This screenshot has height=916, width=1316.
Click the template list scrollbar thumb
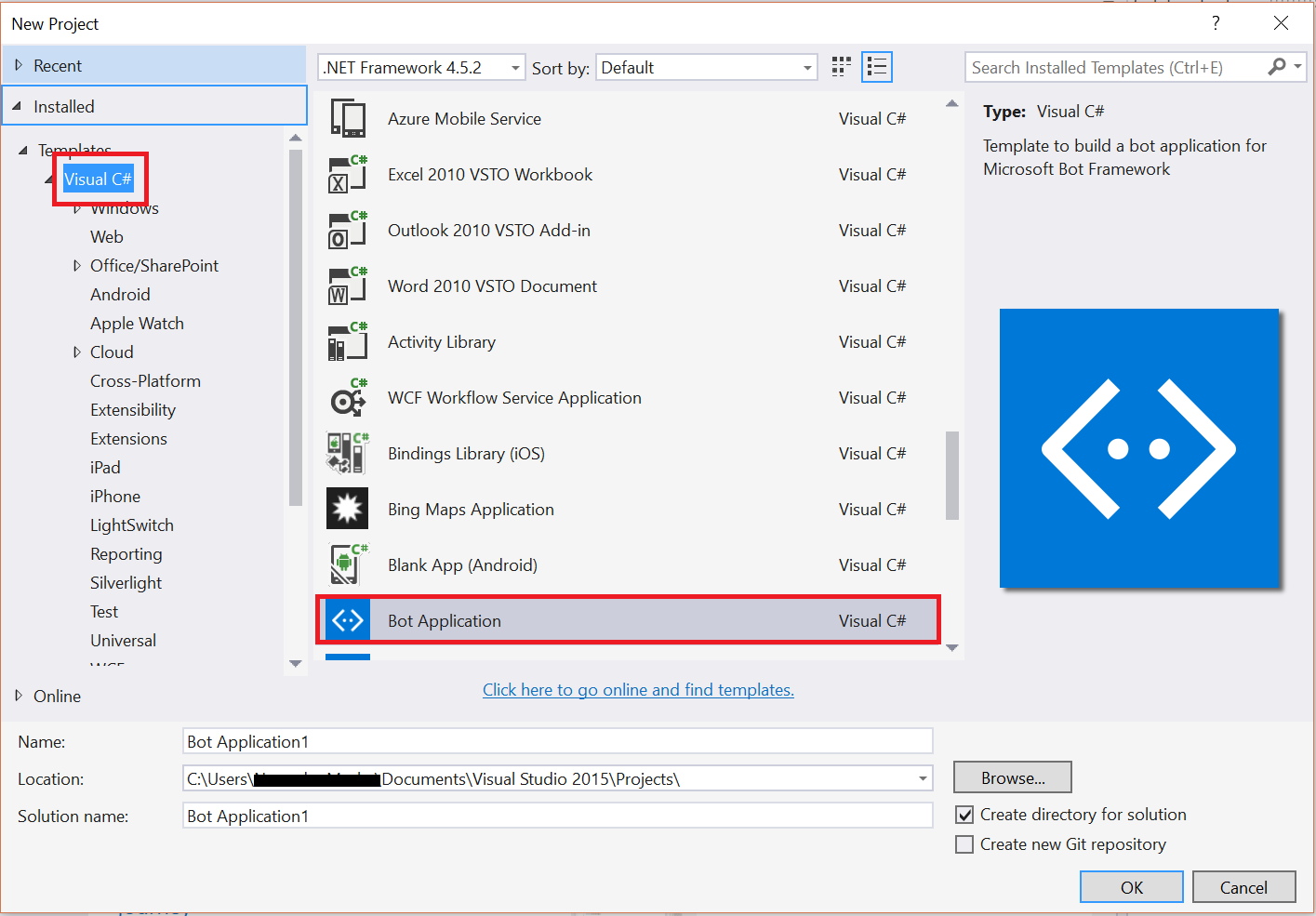(x=952, y=475)
